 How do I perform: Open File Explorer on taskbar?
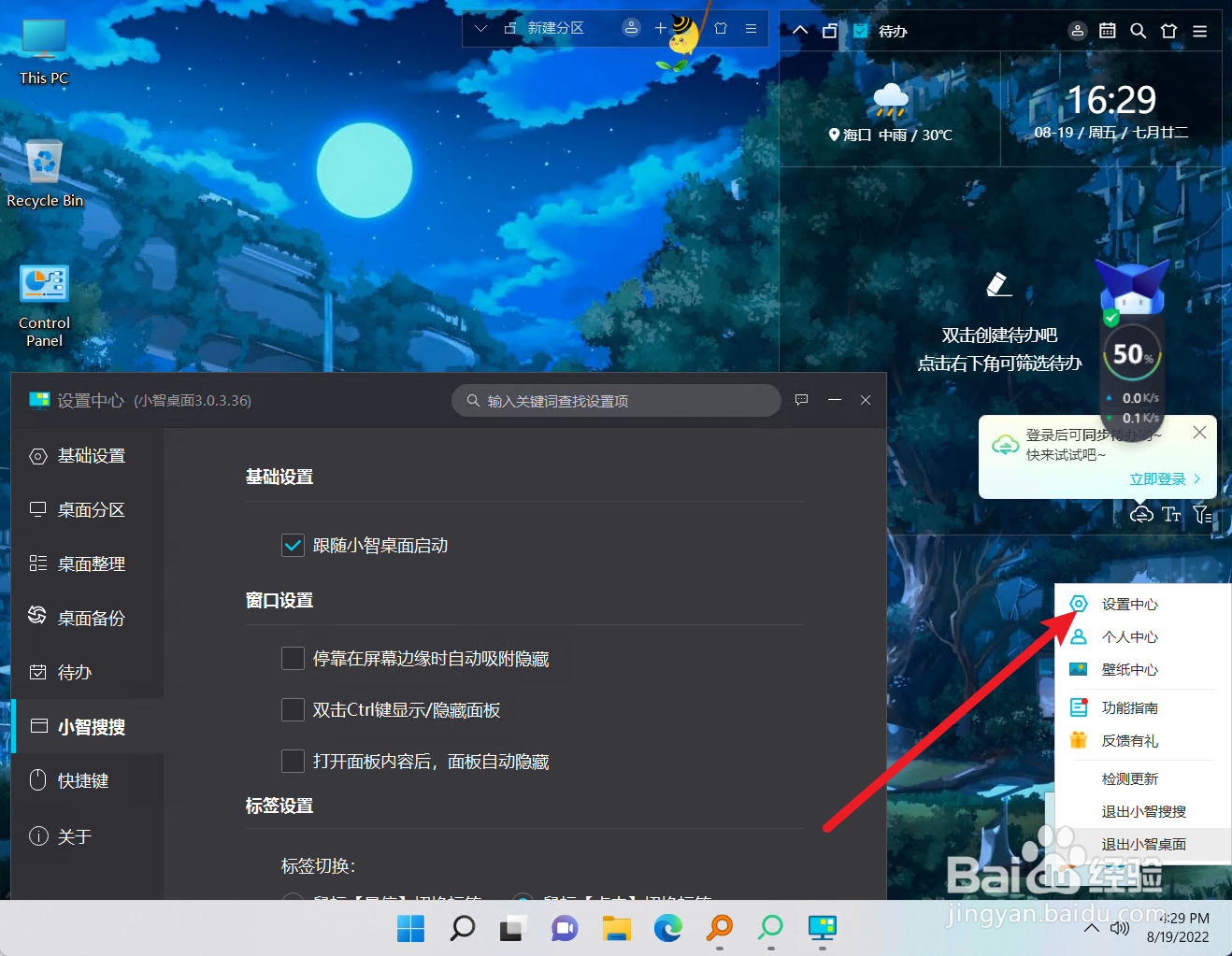click(x=616, y=928)
